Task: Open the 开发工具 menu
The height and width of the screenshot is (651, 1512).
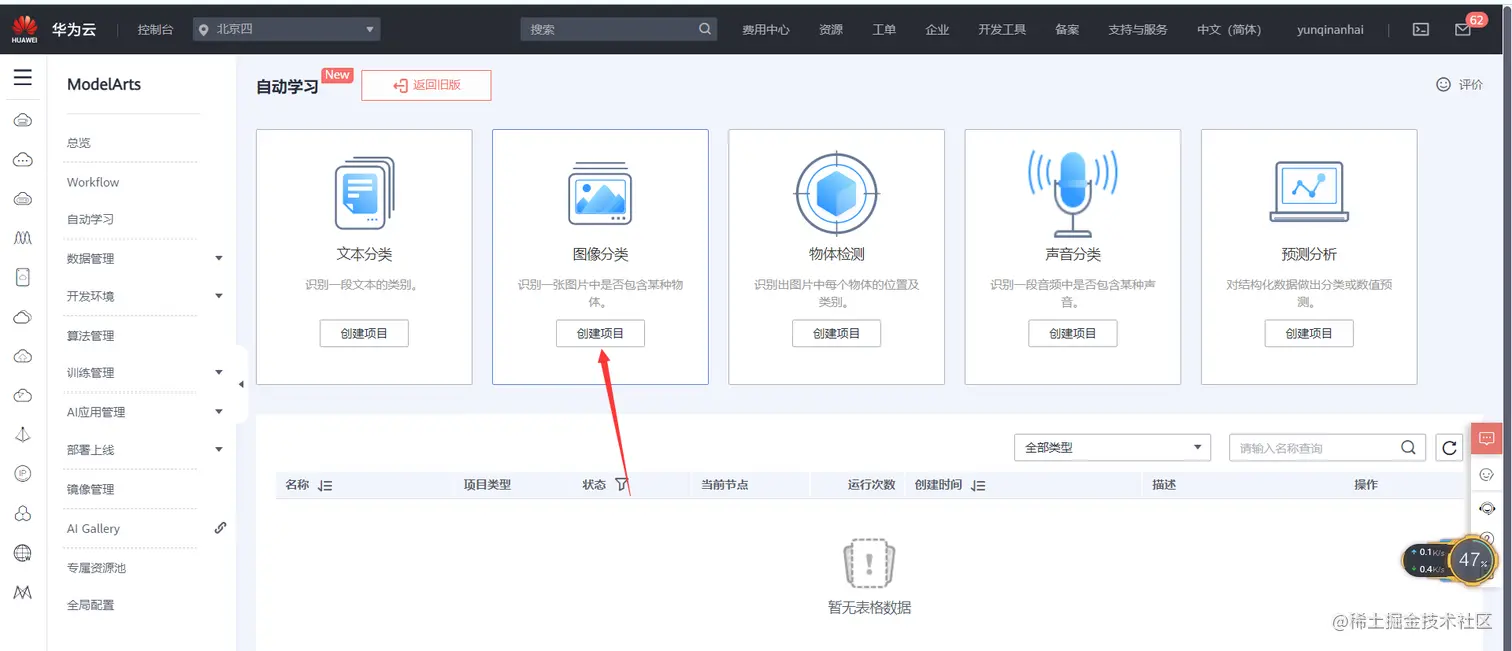Action: click(x=1002, y=30)
